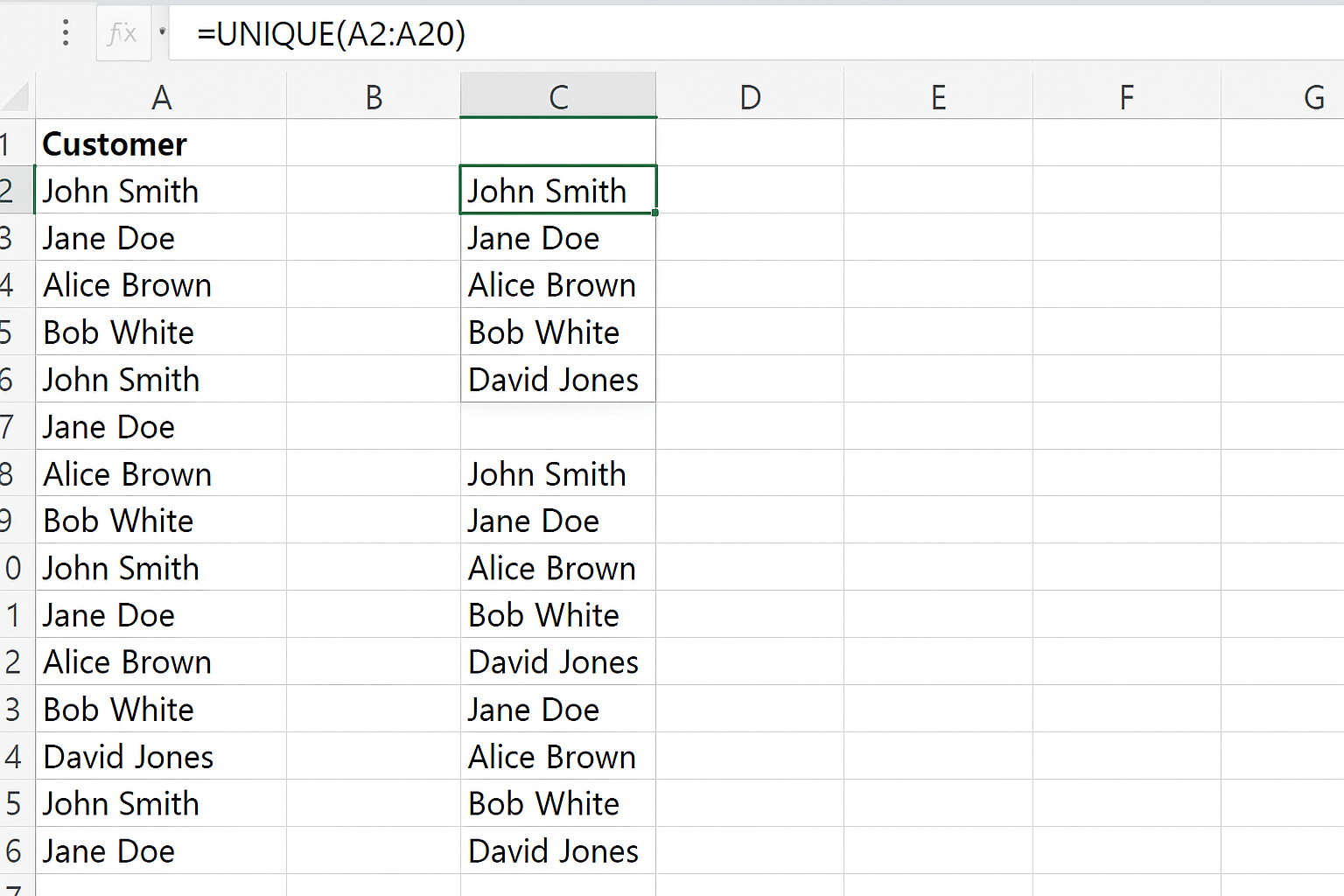
Task: Click the fill handle of cell C2
Action: pos(655,213)
